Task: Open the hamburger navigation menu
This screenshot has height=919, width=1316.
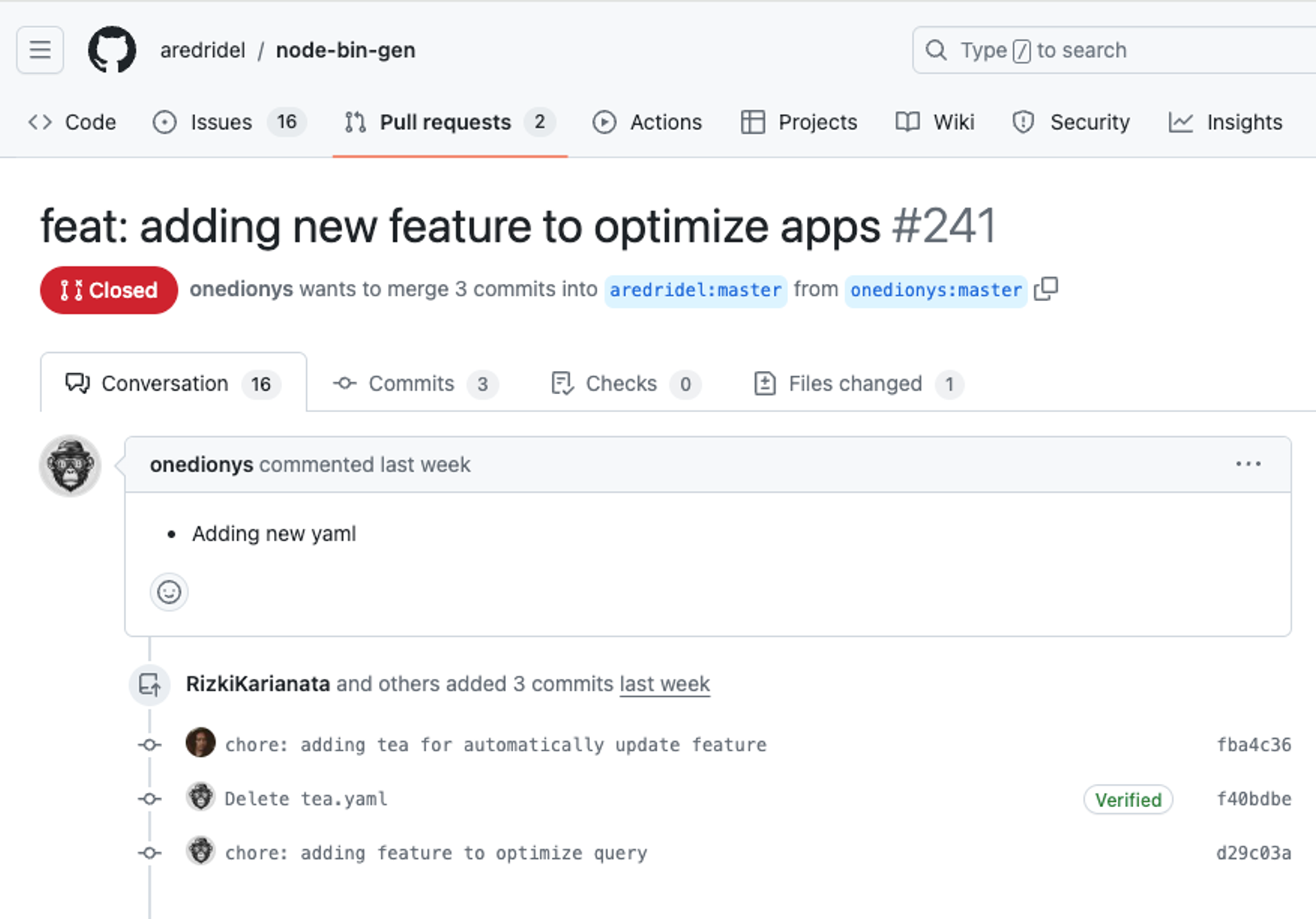Action: click(40, 50)
